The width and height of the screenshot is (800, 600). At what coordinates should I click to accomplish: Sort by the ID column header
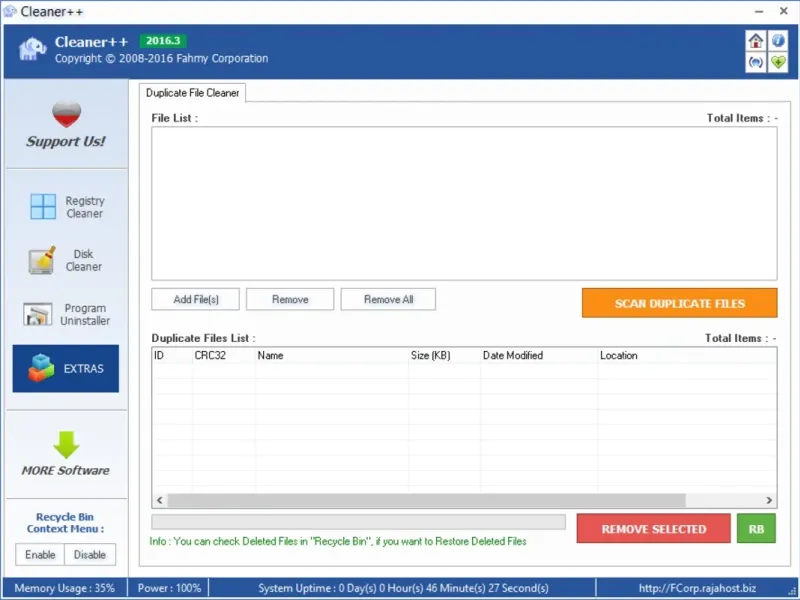click(172, 356)
